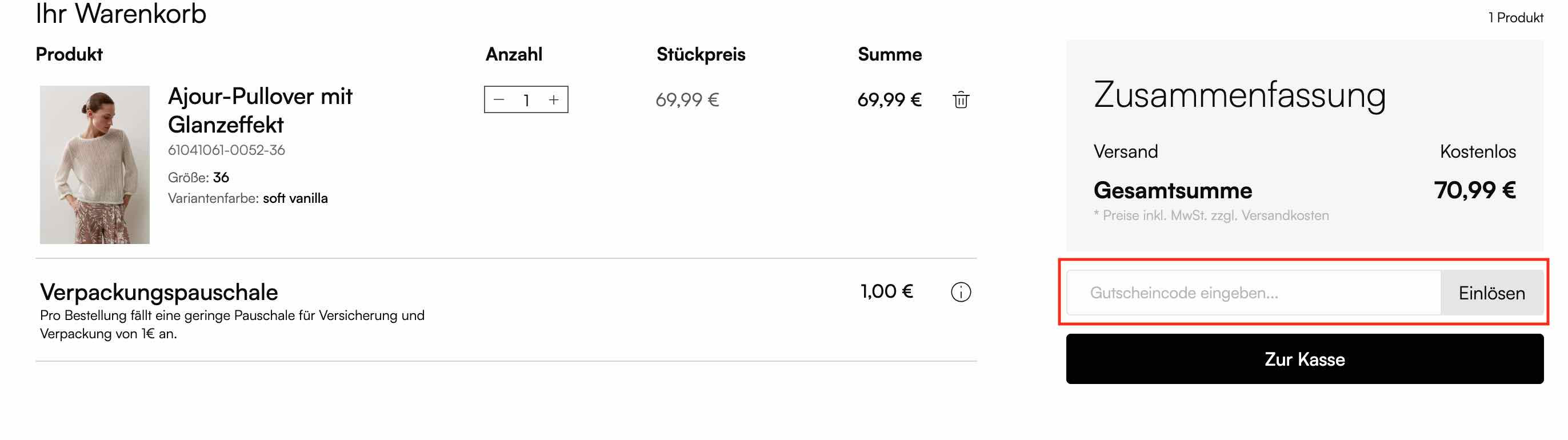Focus the Gutscheincode eingeben input field
The width and height of the screenshot is (1568, 440).
[1254, 293]
